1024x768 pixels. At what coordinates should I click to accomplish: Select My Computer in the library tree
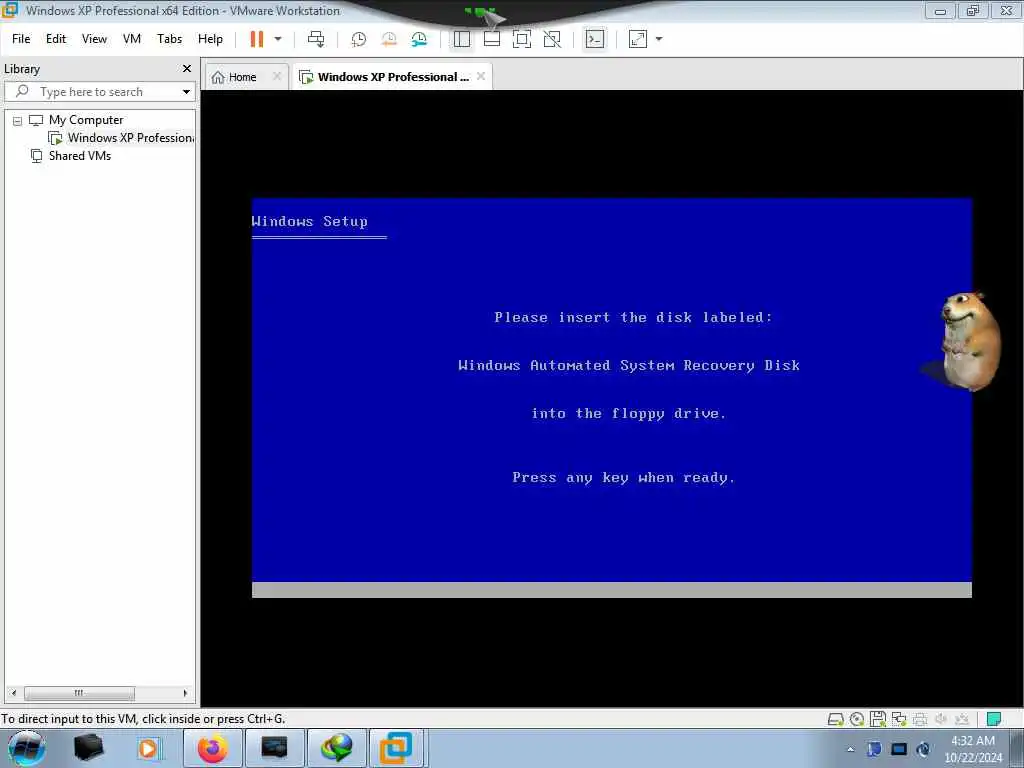click(x=86, y=120)
